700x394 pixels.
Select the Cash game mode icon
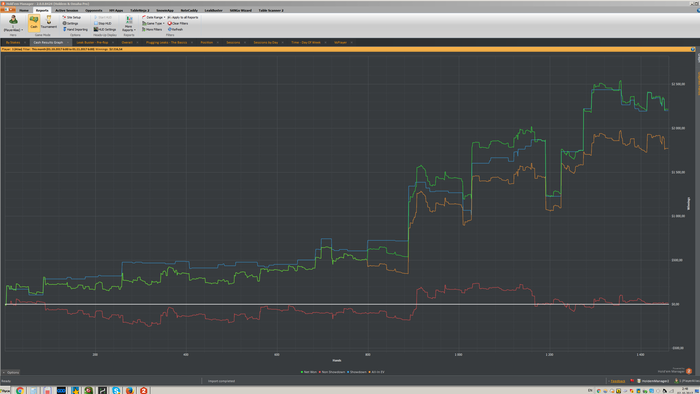pos(34,23)
